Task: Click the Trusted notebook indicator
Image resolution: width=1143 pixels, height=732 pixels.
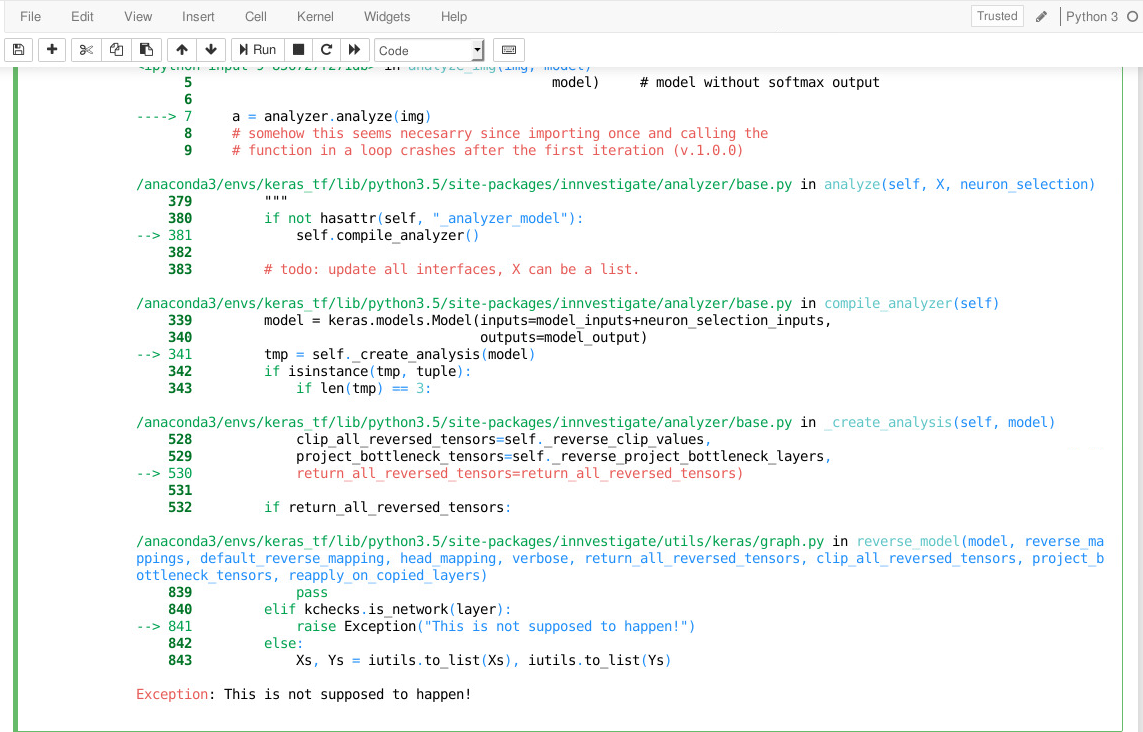Action: click(996, 16)
